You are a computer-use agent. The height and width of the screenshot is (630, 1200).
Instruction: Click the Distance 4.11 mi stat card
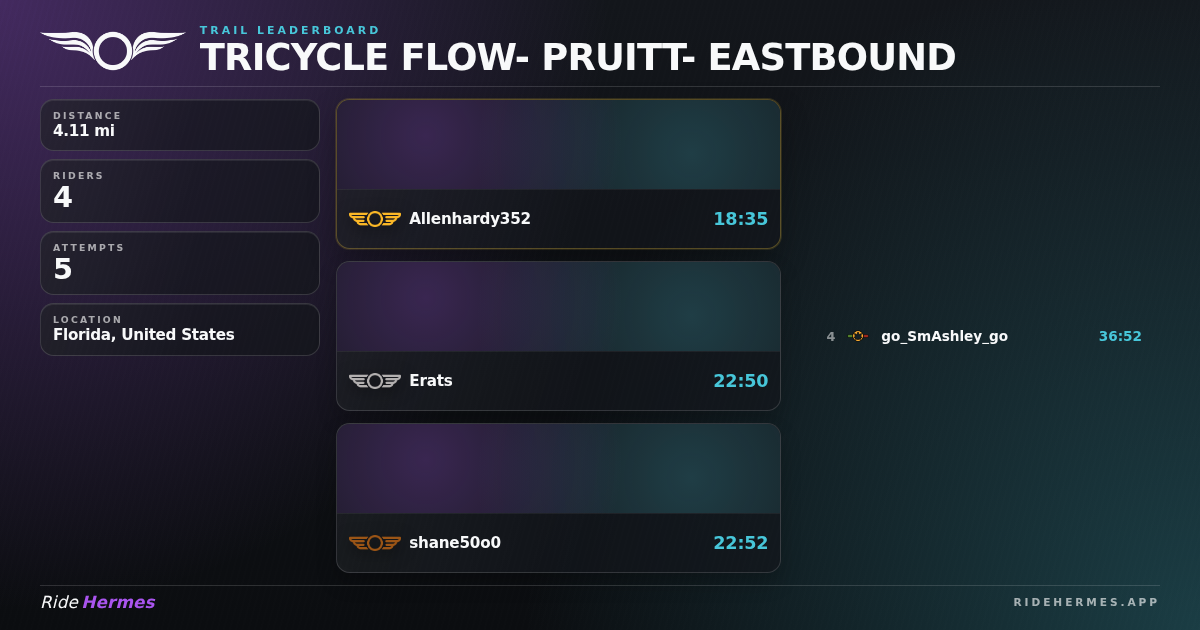(180, 125)
